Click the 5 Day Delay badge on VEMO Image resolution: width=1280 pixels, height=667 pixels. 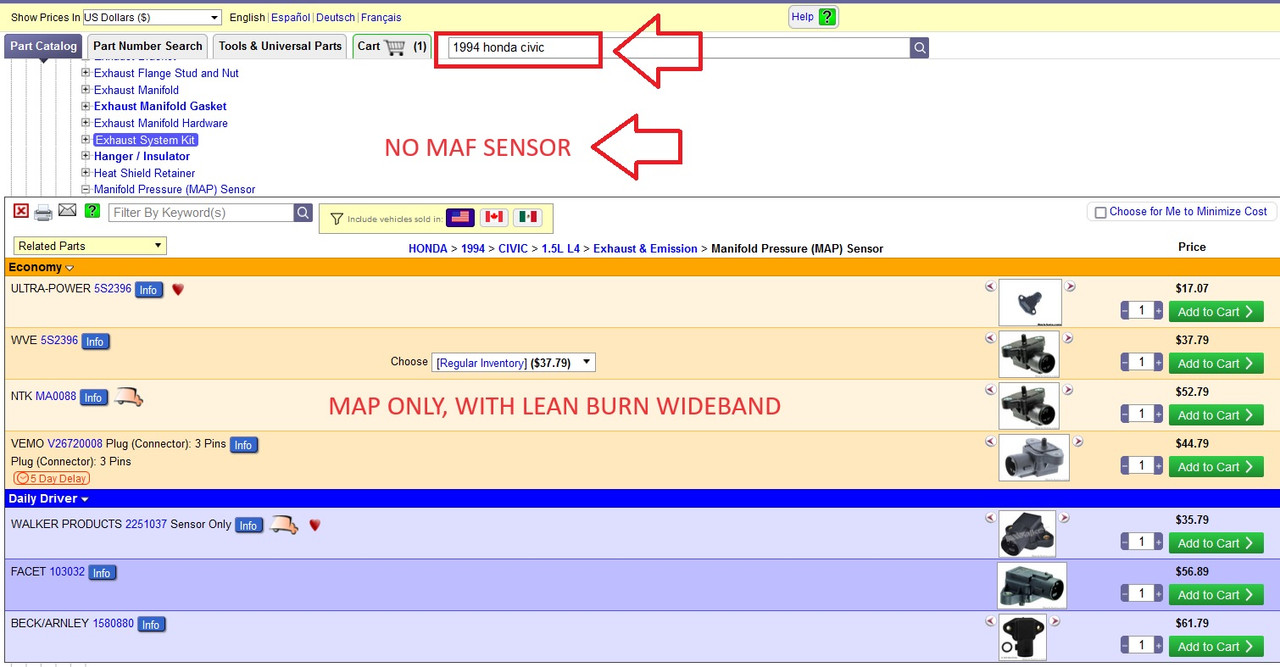tap(51, 479)
